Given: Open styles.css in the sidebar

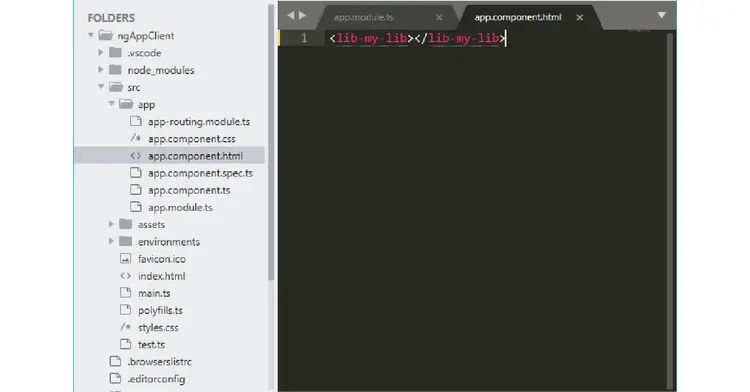Looking at the screenshot, I should (x=158, y=327).
